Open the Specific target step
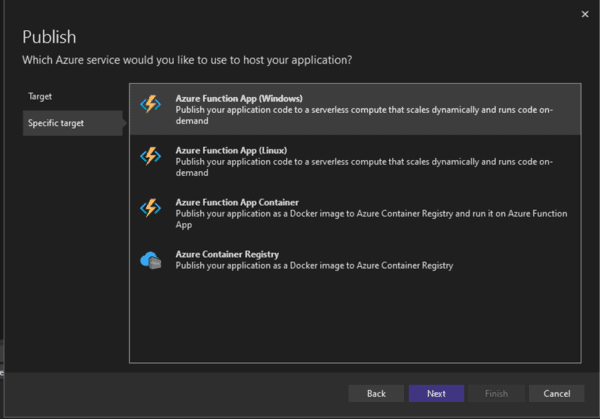This screenshot has height=419, width=600. [x=73, y=123]
